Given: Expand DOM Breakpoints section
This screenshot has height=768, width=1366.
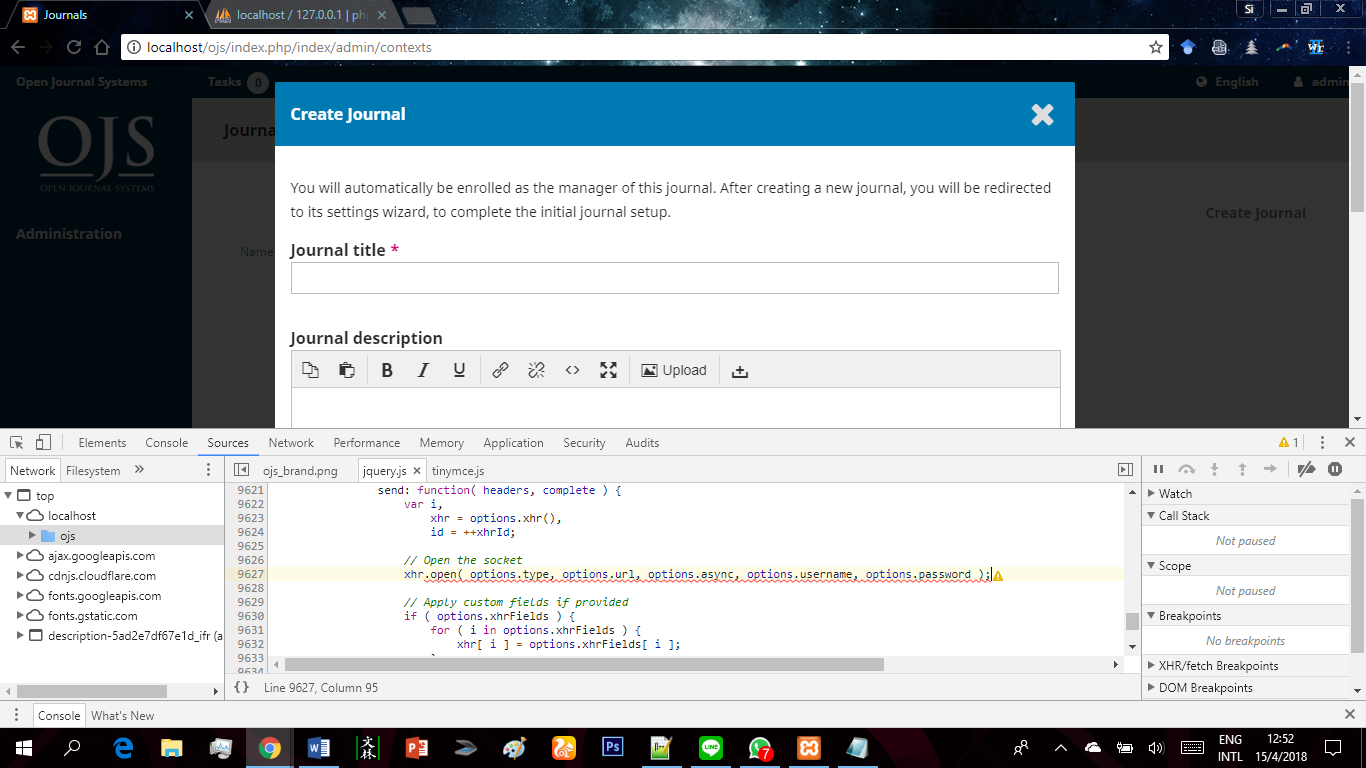Looking at the screenshot, I should 1151,688.
